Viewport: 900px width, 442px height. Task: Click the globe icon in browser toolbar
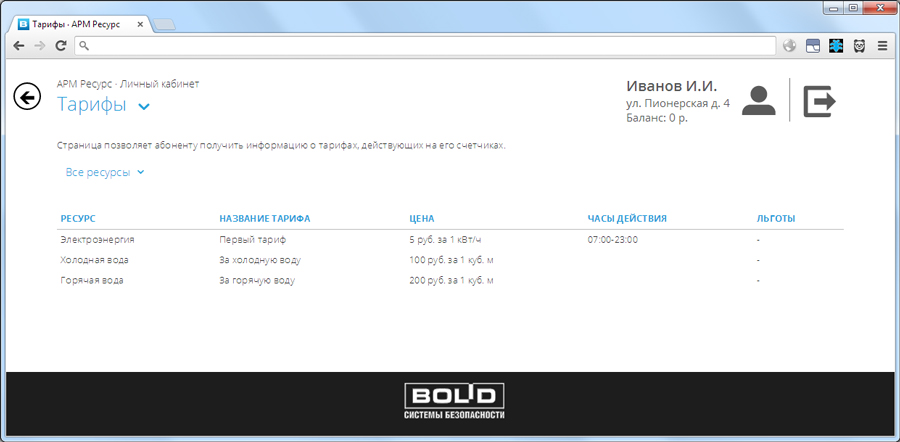(x=790, y=46)
